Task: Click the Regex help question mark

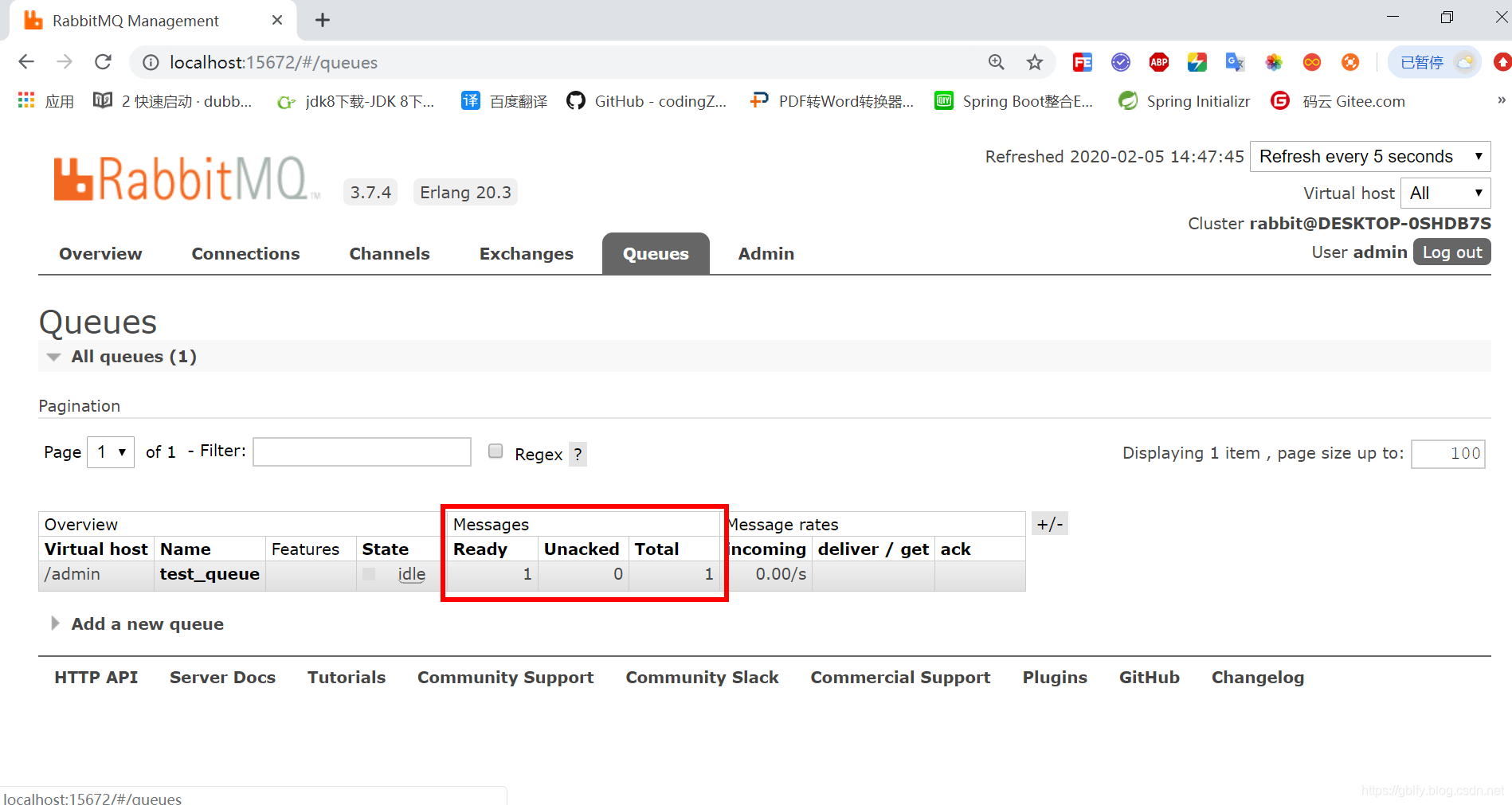Action: [x=578, y=455]
